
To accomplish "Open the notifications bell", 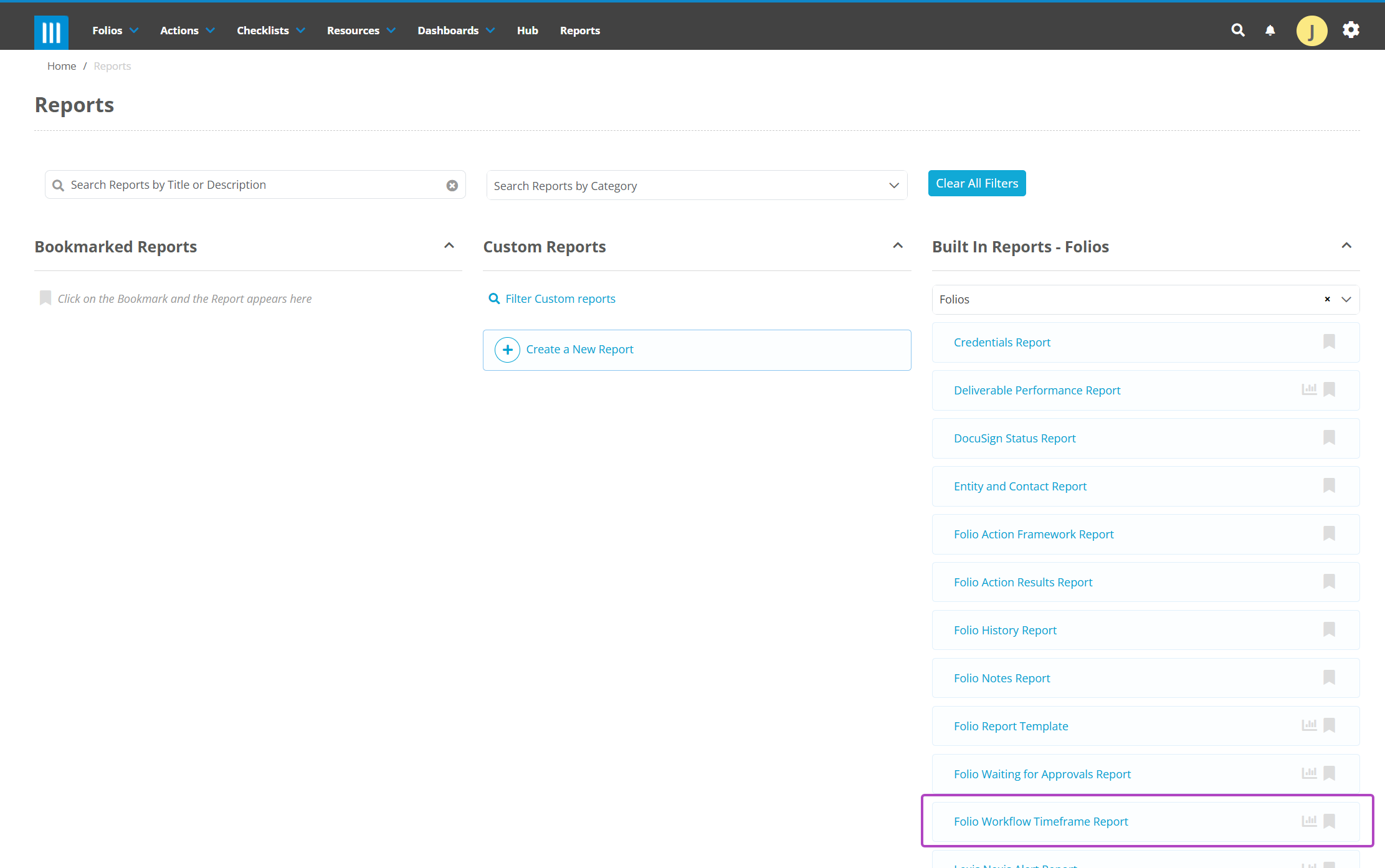I will [x=1270, y=31].
